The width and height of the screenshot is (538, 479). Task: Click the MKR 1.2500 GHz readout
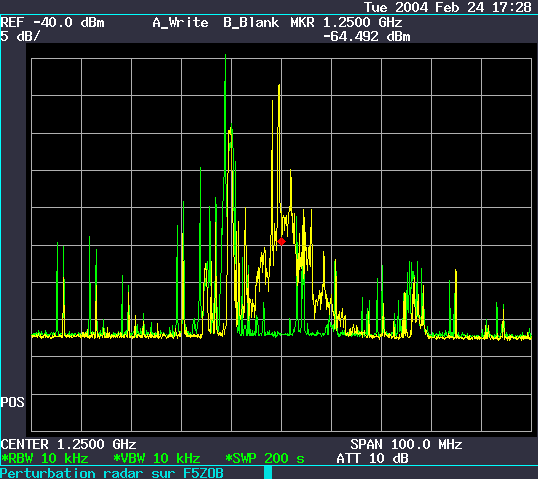tap(346, 23)
